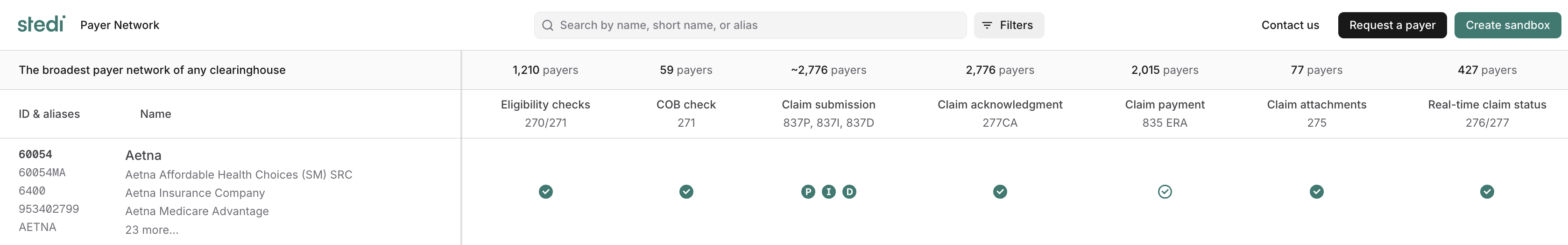Click the Request a payer button
The height and width of the screenshot is (245, 1568).
tap(1391, 25)
